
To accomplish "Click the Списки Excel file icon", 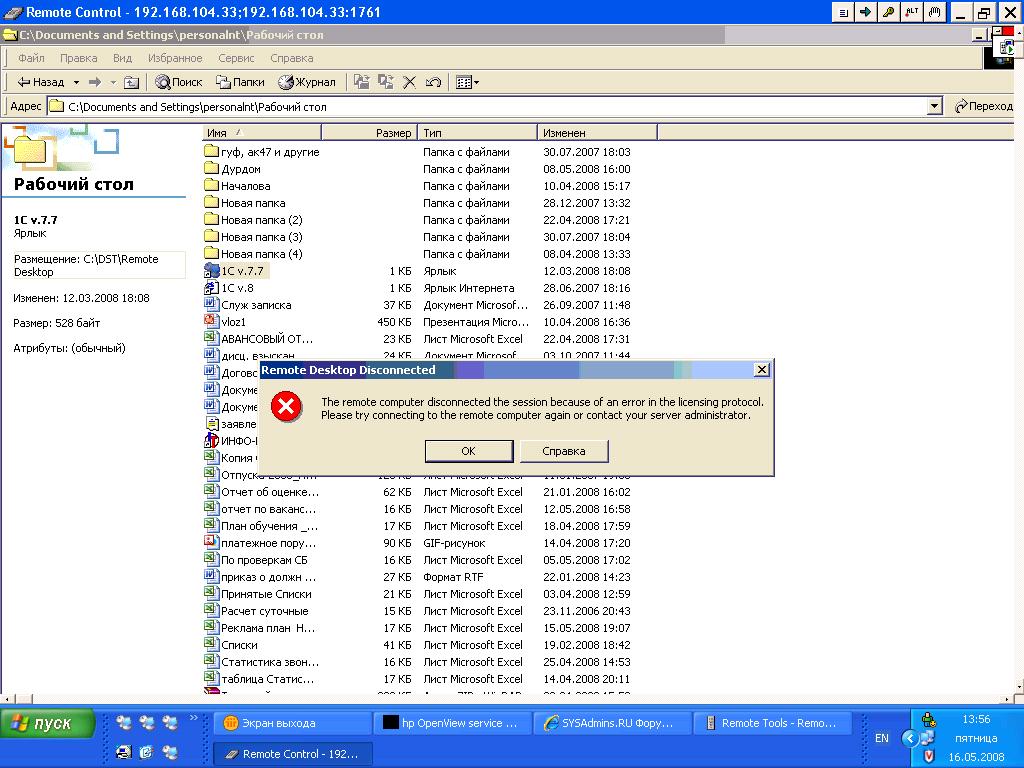I will coord(211,644).
